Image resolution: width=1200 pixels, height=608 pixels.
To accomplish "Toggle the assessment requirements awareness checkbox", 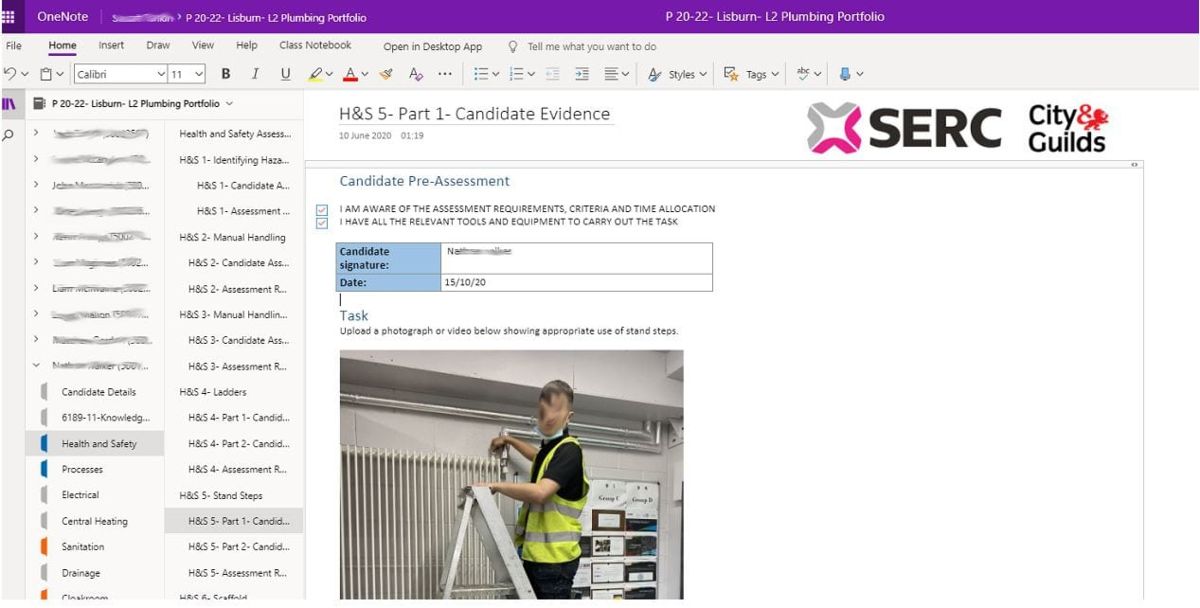I will pyautogui.click(x=321, y=209).
